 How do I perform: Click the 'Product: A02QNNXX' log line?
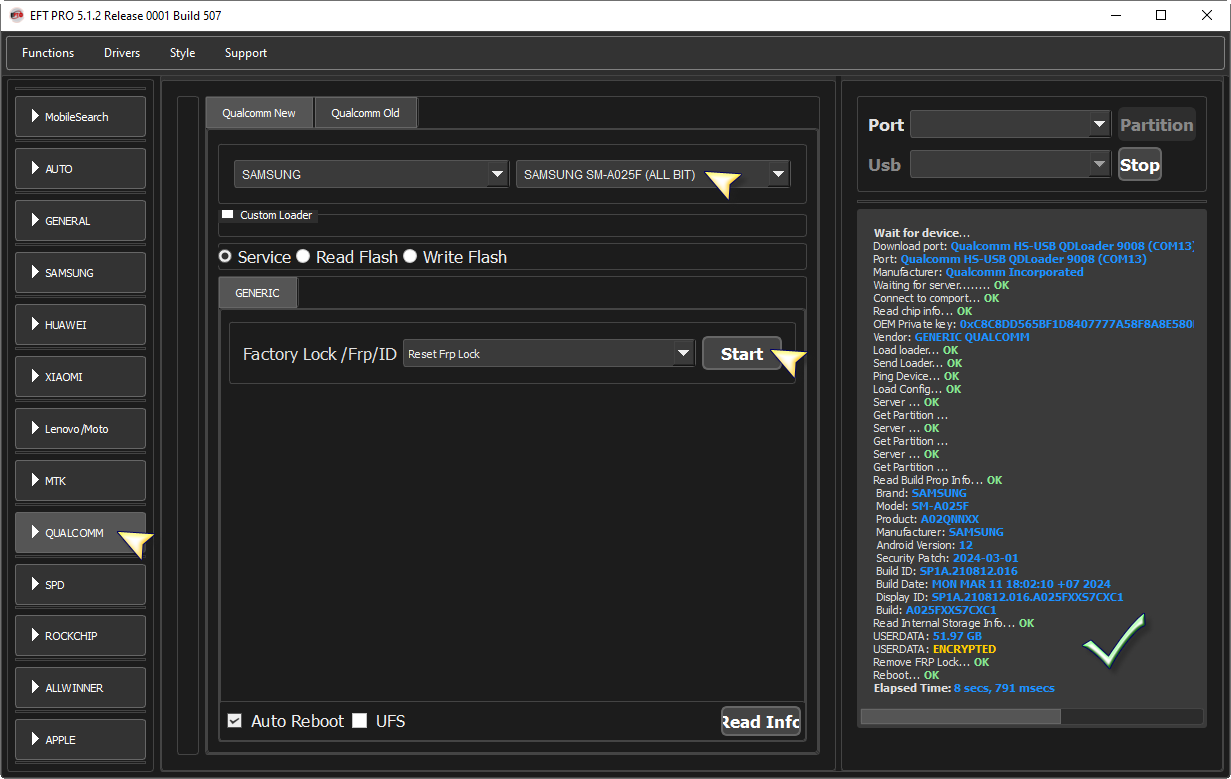(927, 519)
